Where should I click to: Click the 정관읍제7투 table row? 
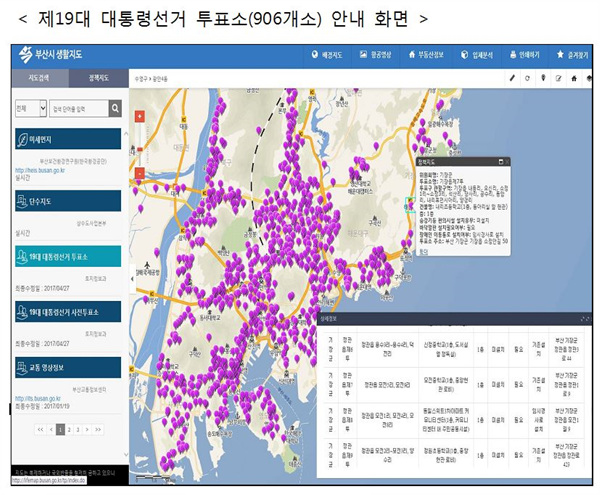click(x=454, y=384)
